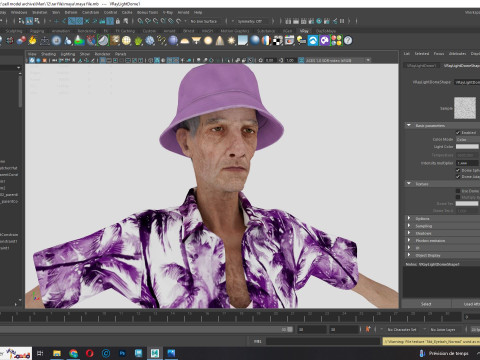The width and height of the screenshot is (480, 360).
Task: Open the Attributes menu in Attribute Editor
Action: (x=457, y=53)
